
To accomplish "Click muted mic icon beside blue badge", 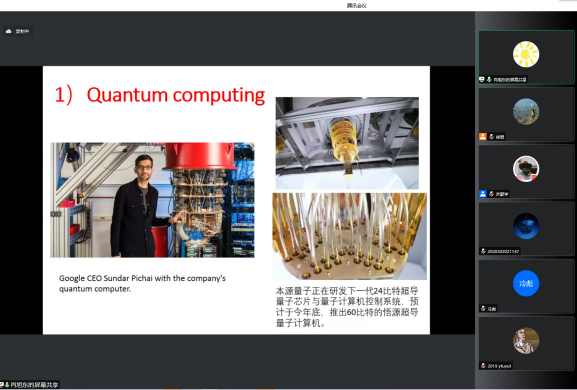I will coord(491,194).
